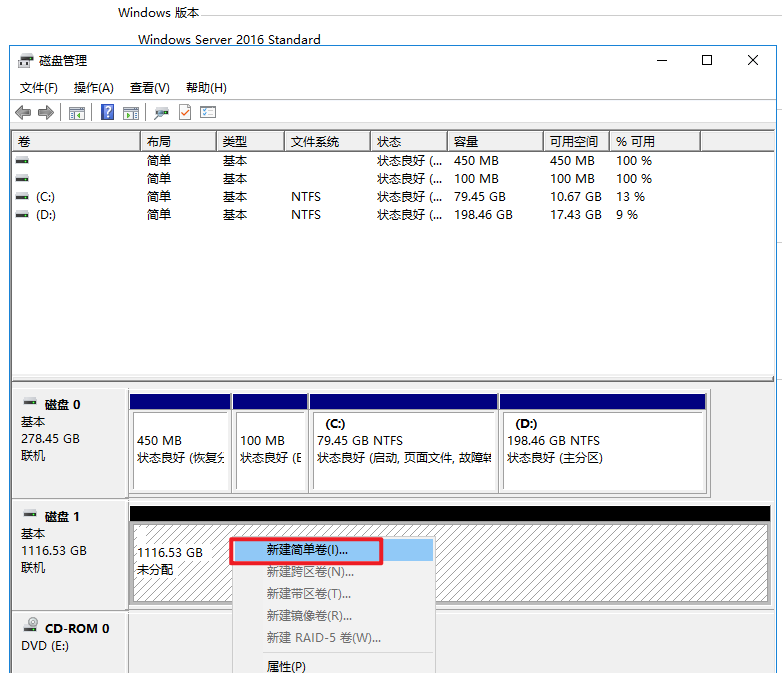Select 属性(P) in the context menu
782x673 pixels.
click(x=286, y=666)
